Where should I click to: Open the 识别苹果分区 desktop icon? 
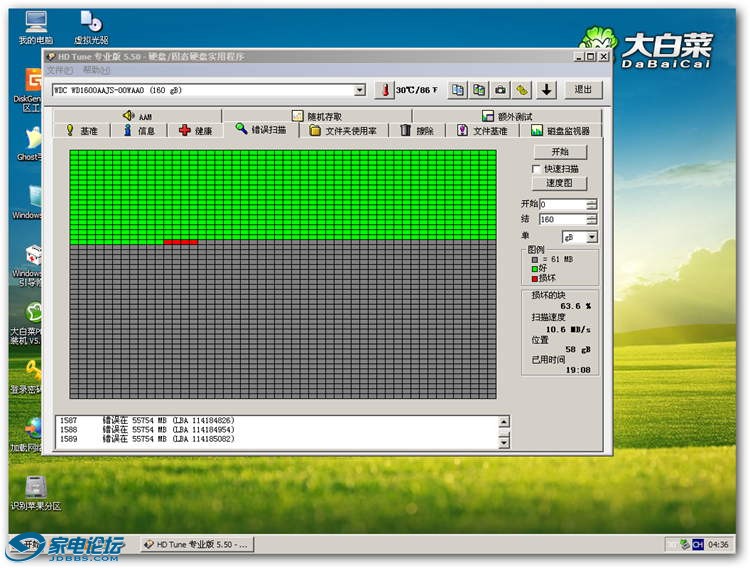pos(36,493)
